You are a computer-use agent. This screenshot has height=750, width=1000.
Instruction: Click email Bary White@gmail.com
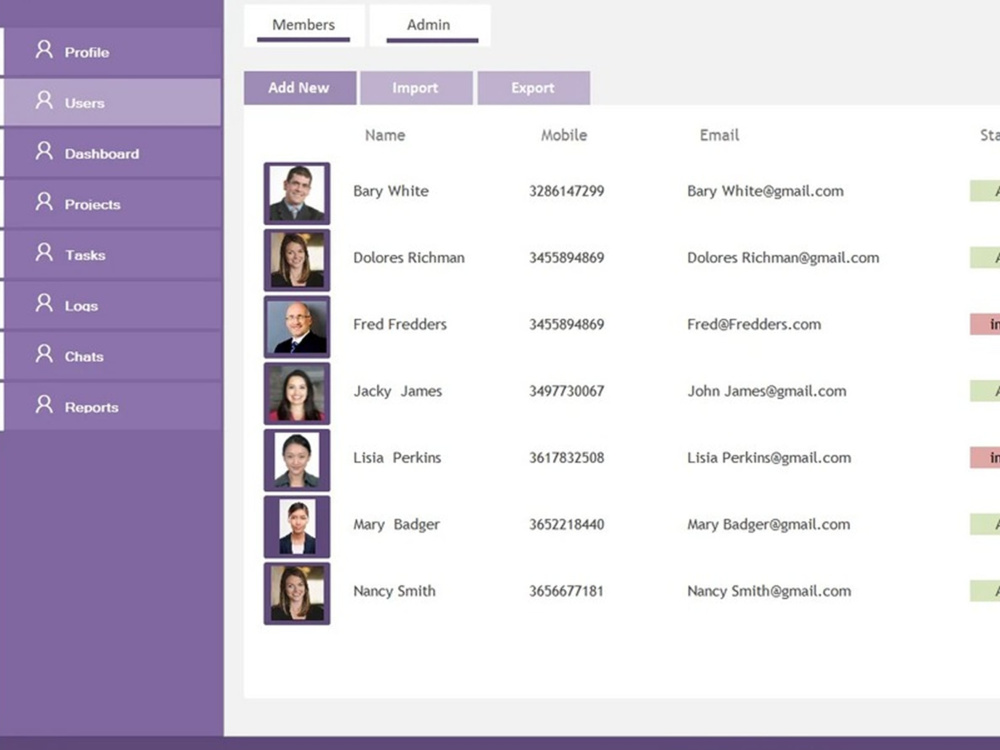click(765, 191)
